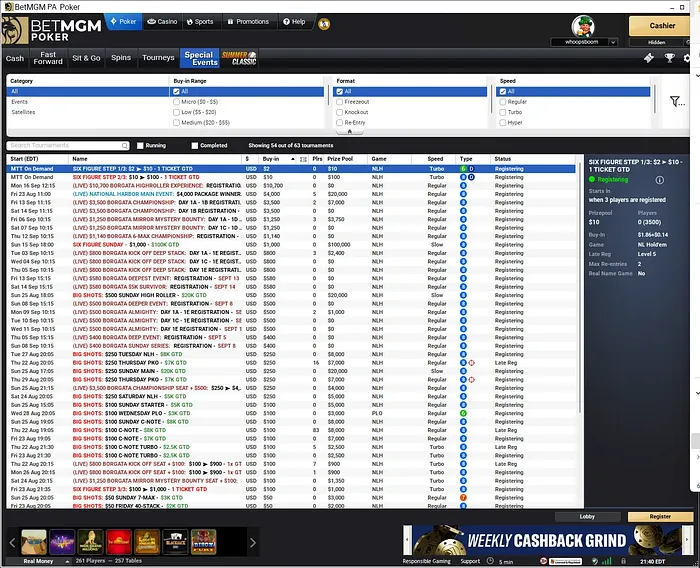Click the padlock icon in status bar
The height and width of the screenshot is (568, 700).
pos(623,561)
